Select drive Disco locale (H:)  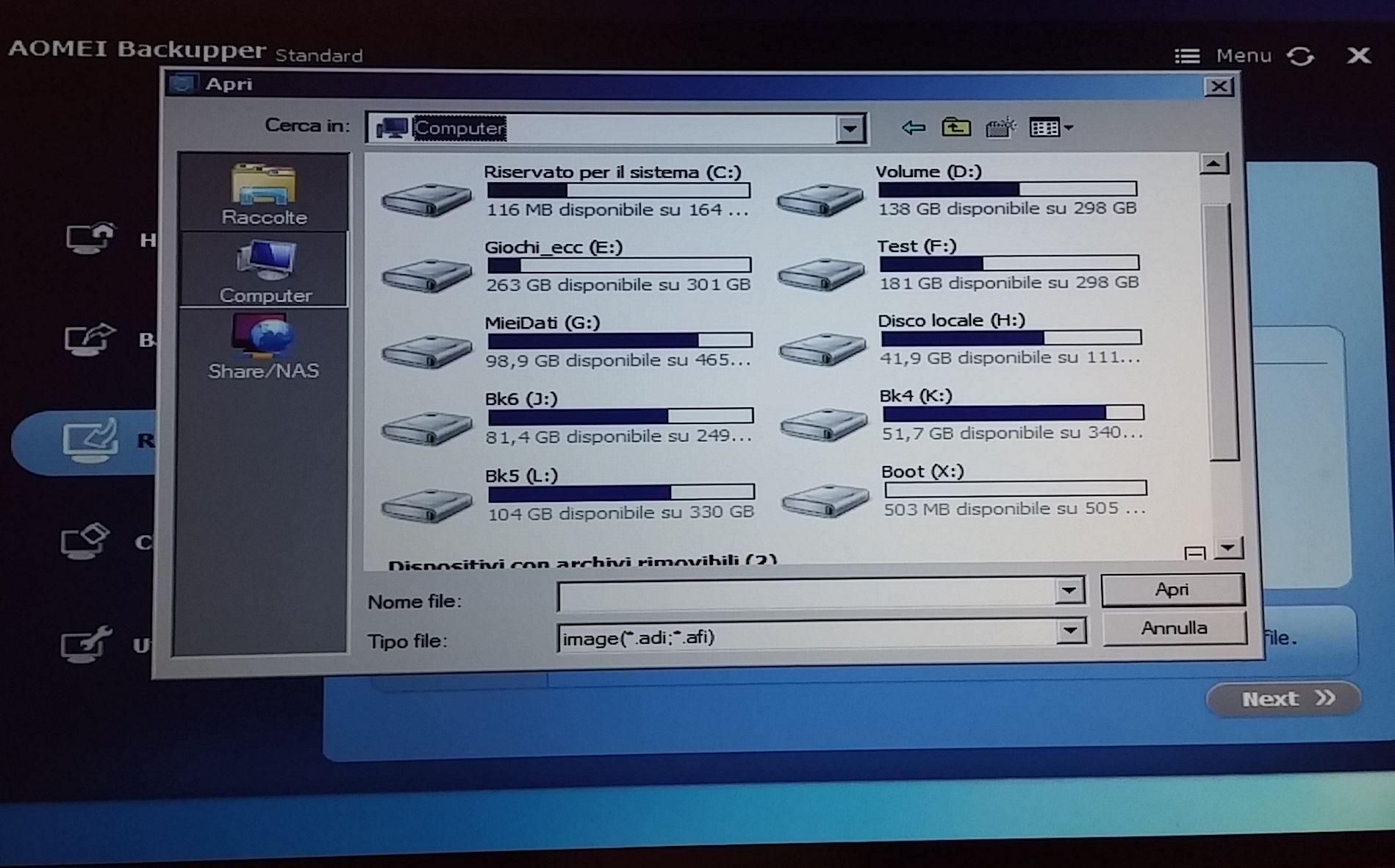[961, 340]
